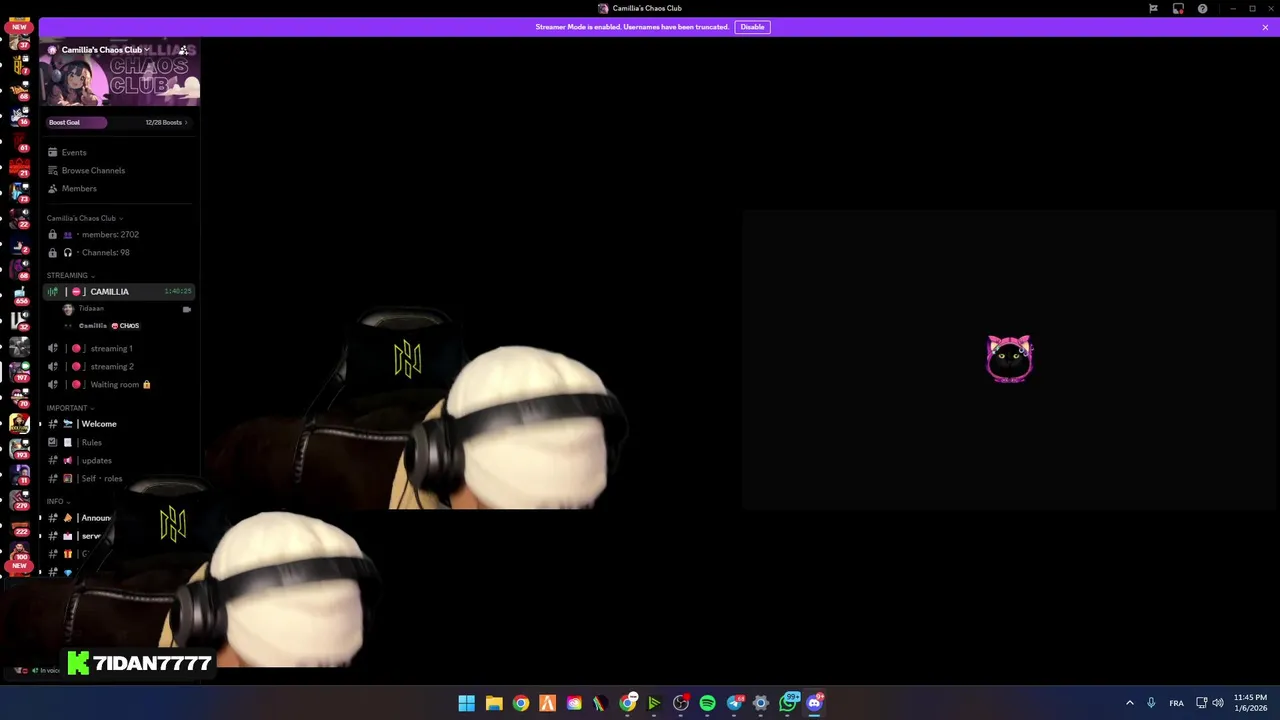Open the server with the 656 badge
1280x720 pixels.
pos(19,295)
